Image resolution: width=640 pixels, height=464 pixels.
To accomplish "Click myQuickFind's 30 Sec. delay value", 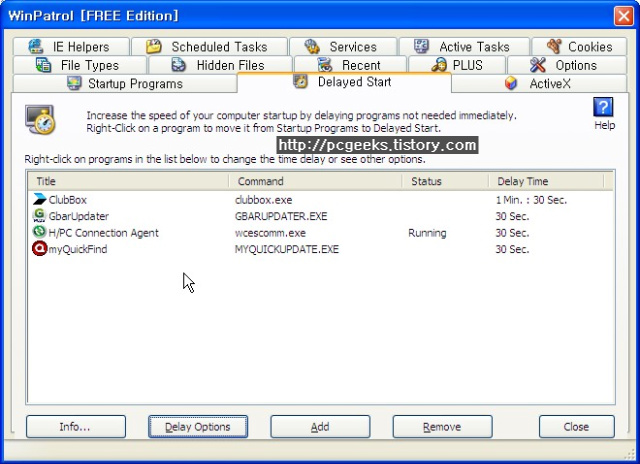I will [512, 249].
